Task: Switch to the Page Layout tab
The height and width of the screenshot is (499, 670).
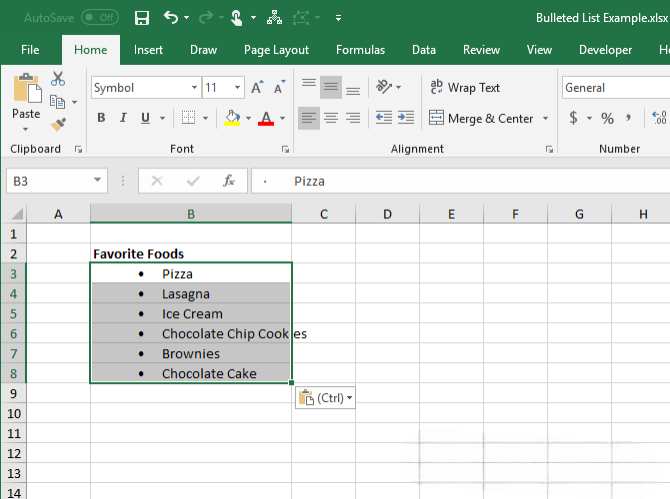Action: click(x=276, y=50)
